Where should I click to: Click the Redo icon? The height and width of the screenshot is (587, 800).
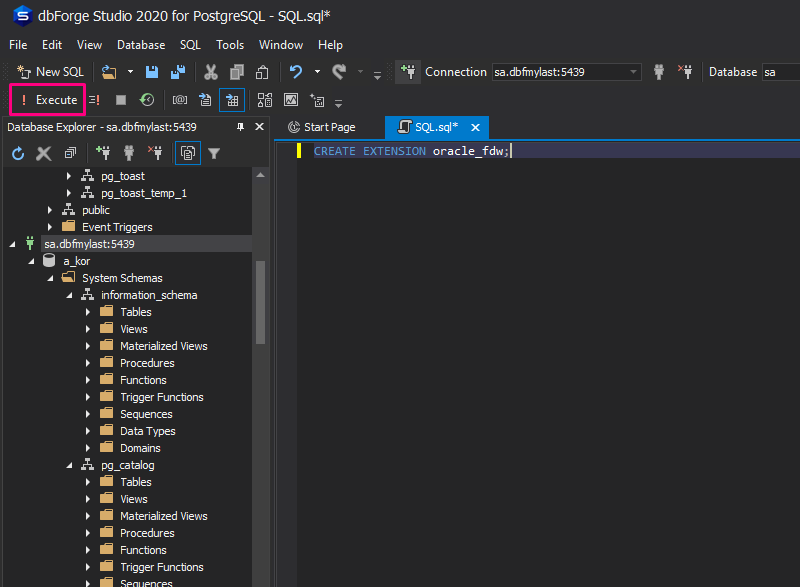(339, 72)
